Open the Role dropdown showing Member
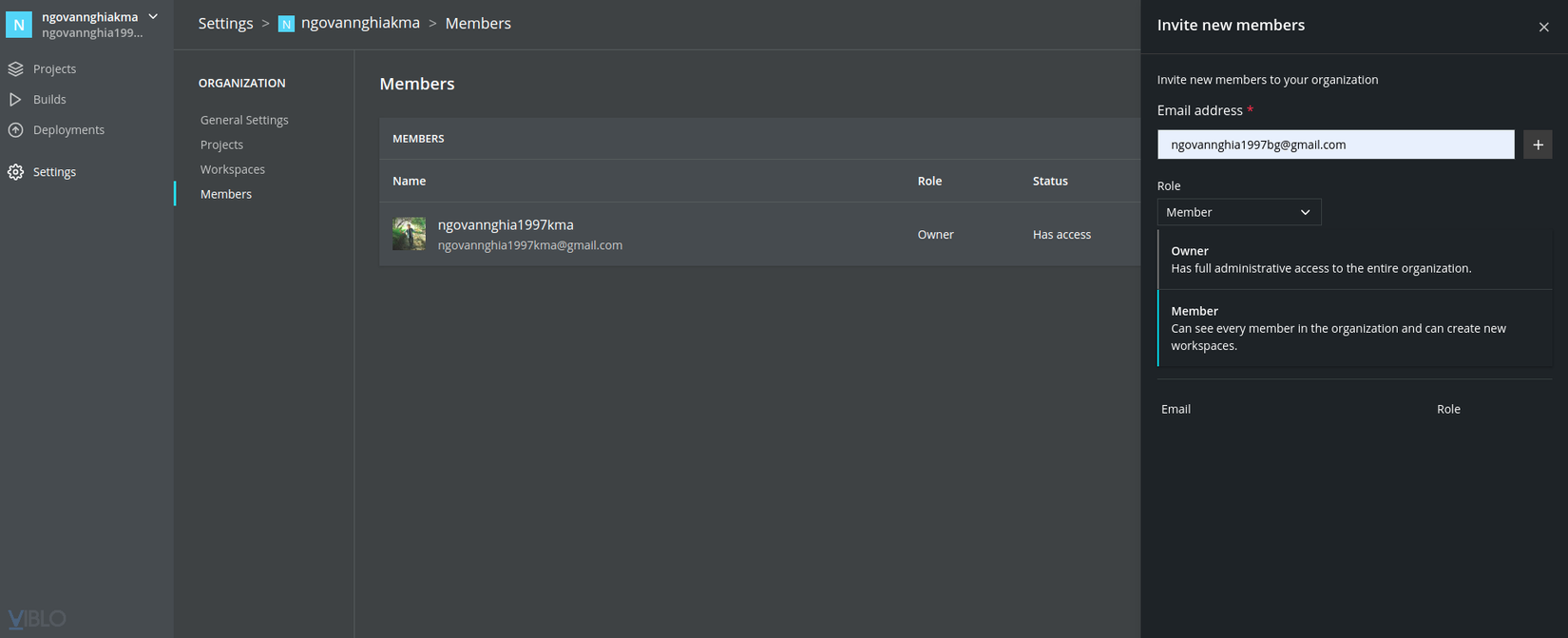Viewport: 1568px width, 638px height. point(1238,212)
